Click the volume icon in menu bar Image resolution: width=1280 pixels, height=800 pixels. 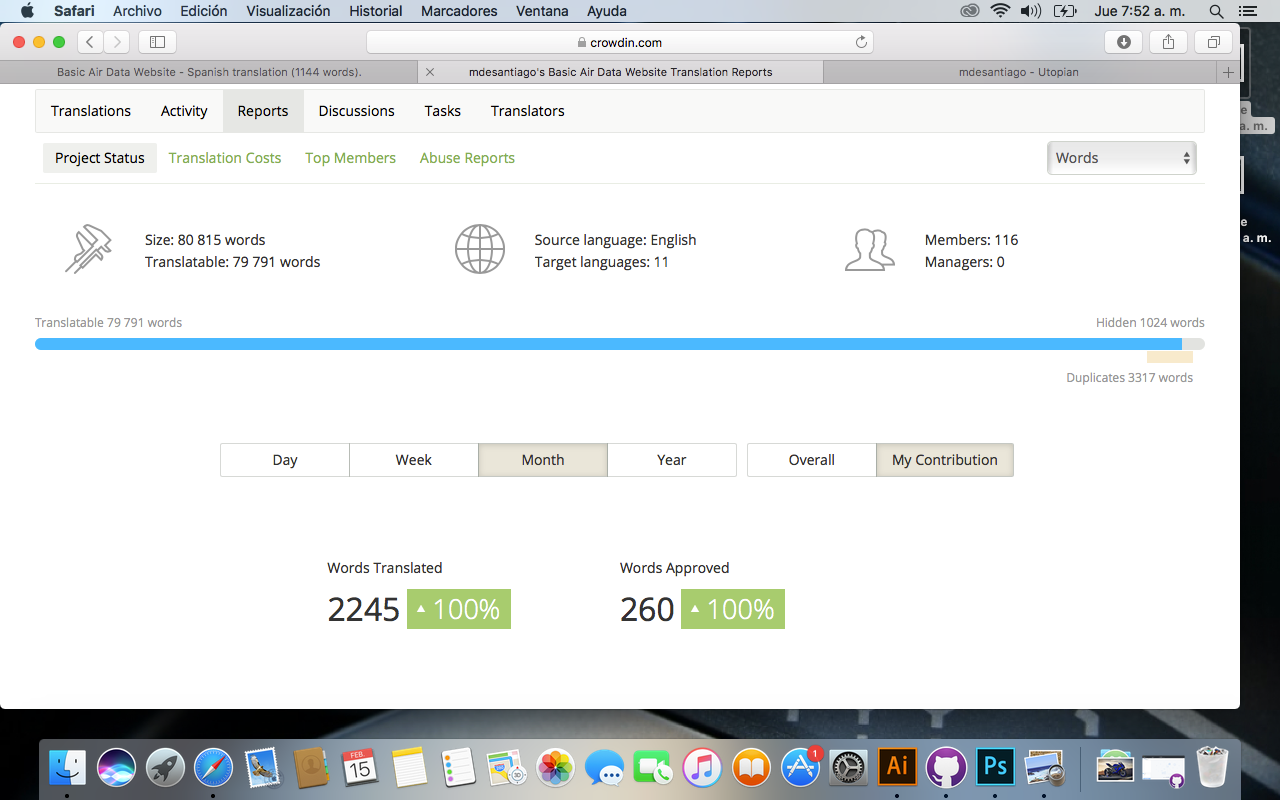(1031, 12)
